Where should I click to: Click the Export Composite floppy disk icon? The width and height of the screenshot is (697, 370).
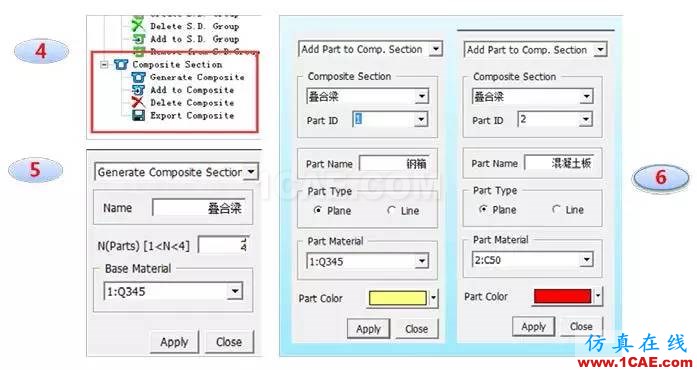[138, 116]
